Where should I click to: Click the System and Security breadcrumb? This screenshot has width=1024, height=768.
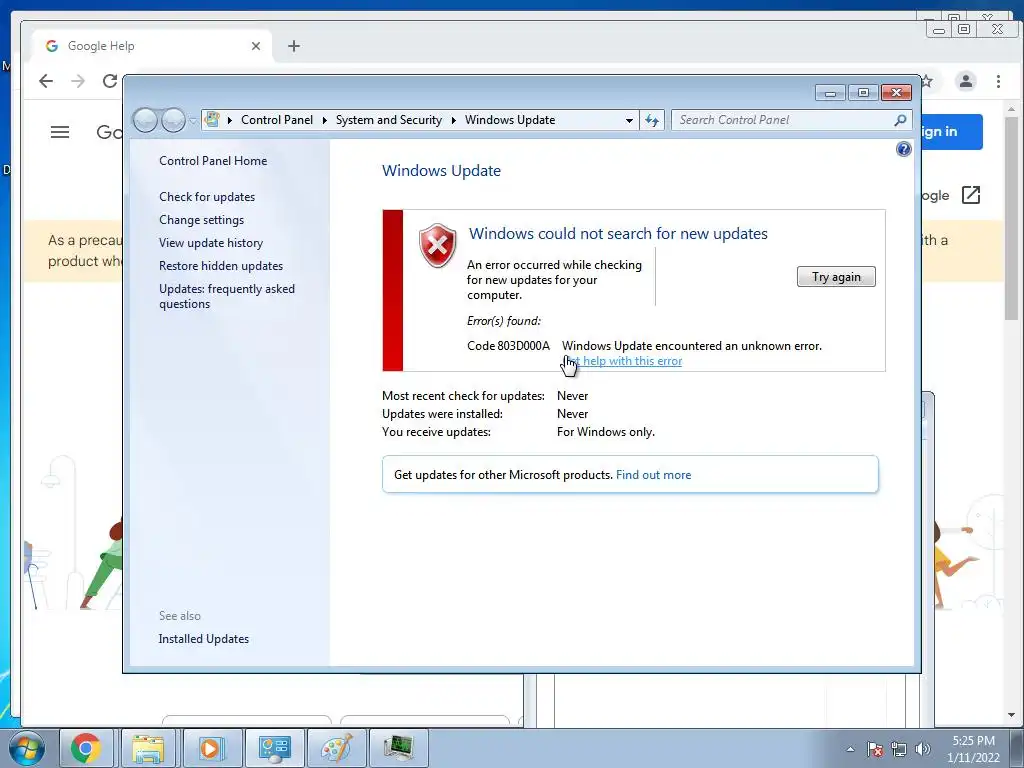tap(389, 120)
